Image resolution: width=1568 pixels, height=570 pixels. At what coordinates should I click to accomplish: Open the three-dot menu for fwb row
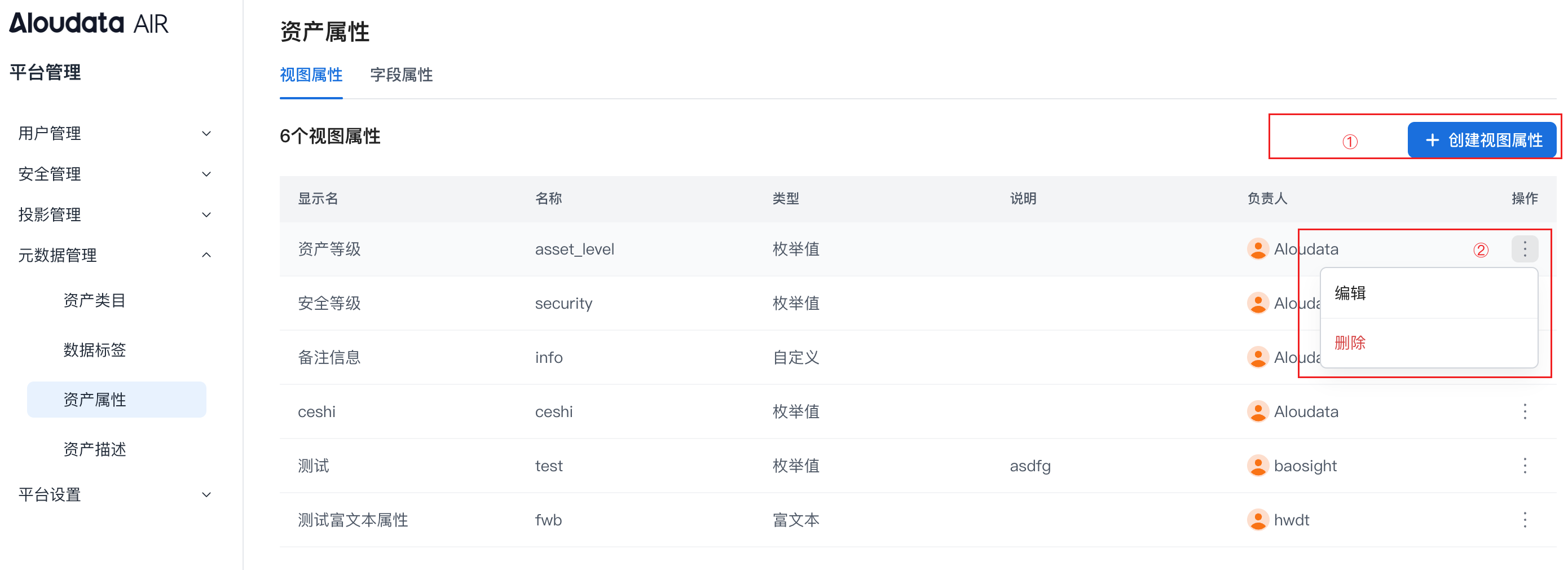tap(1524, 520)
